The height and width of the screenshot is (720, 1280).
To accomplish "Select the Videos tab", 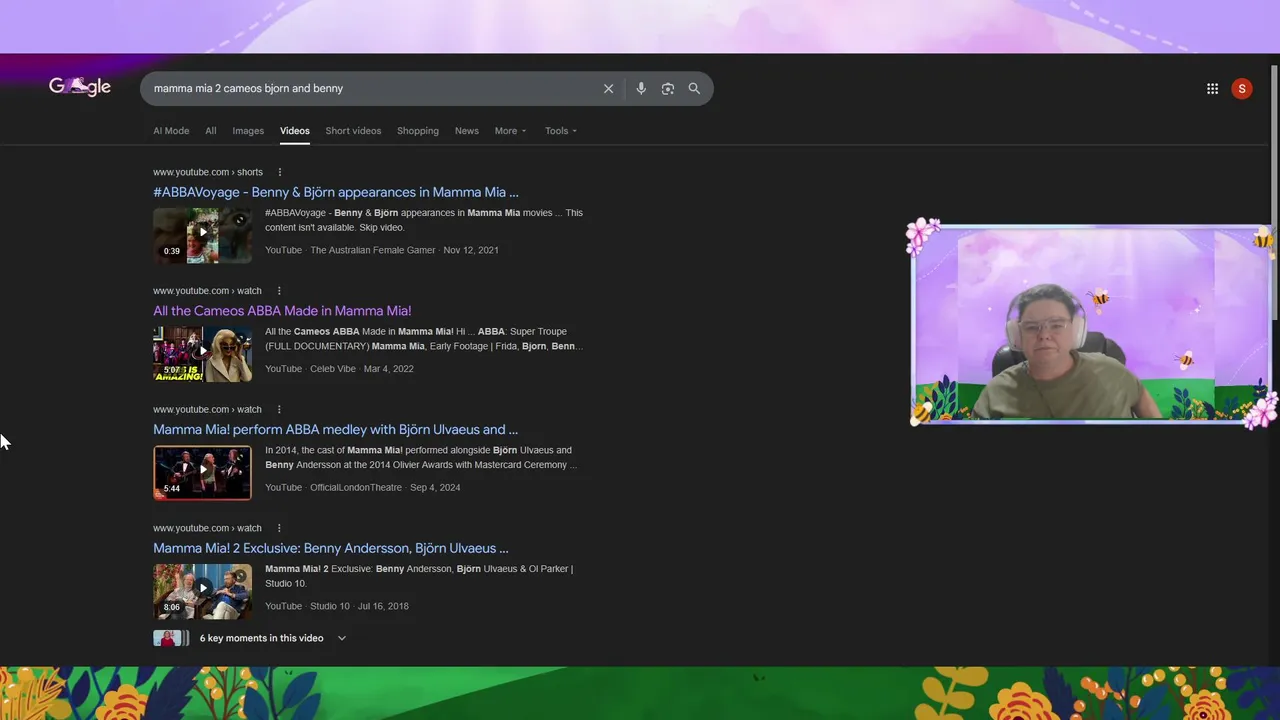I will 295,131.
